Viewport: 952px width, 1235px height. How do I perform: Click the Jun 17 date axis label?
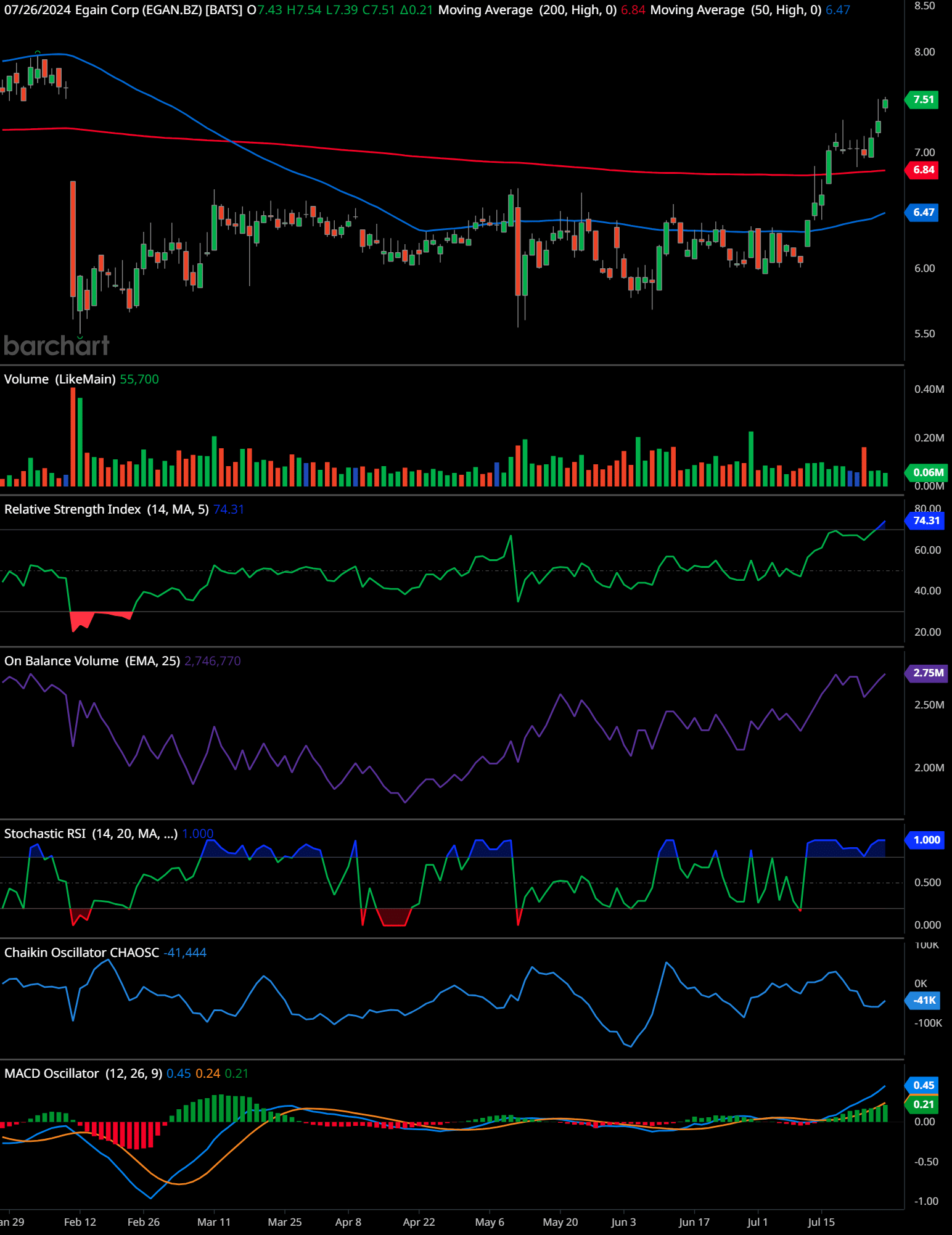[694, 1222]
